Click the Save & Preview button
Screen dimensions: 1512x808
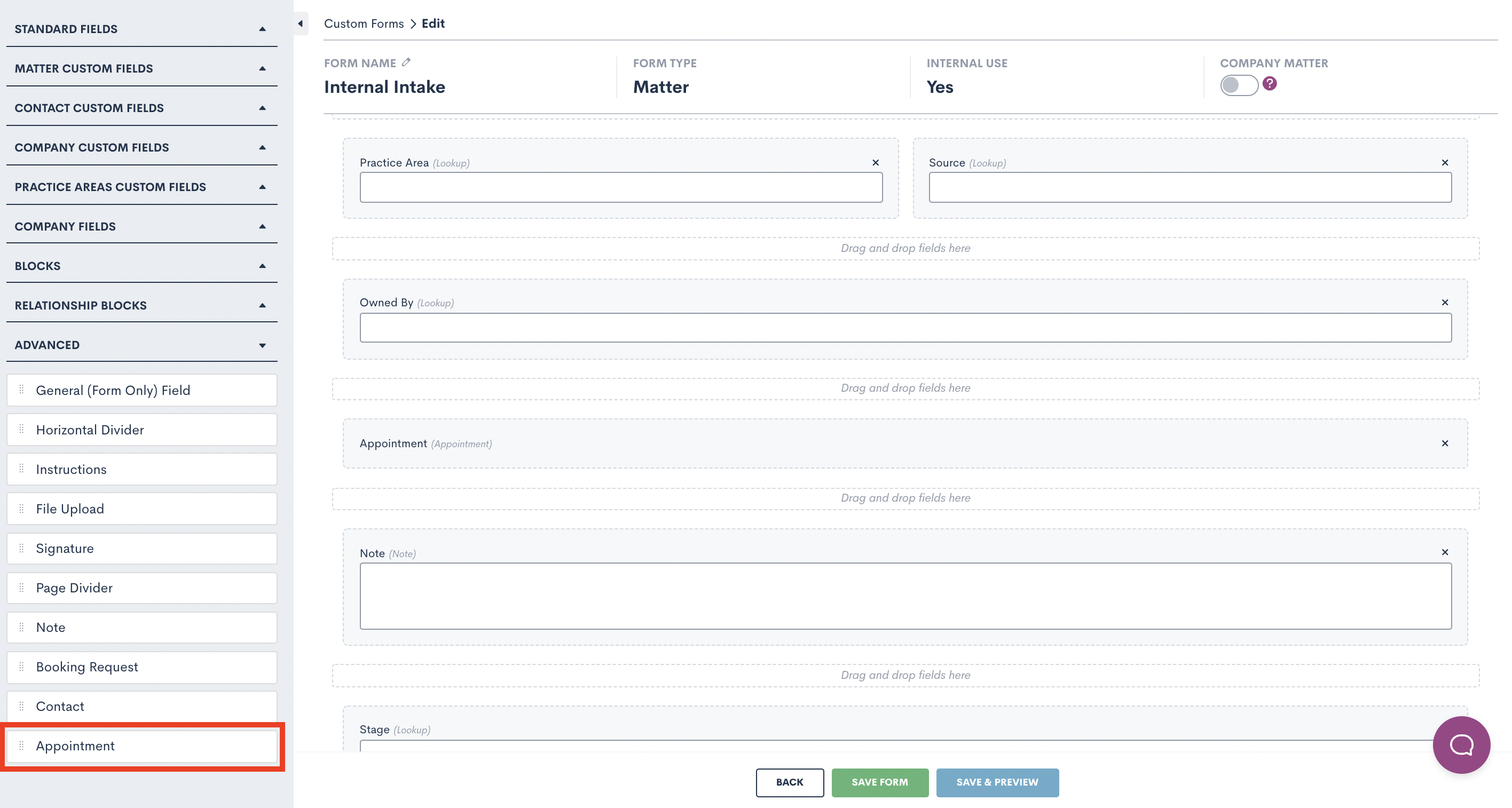[x=997, y=782]
